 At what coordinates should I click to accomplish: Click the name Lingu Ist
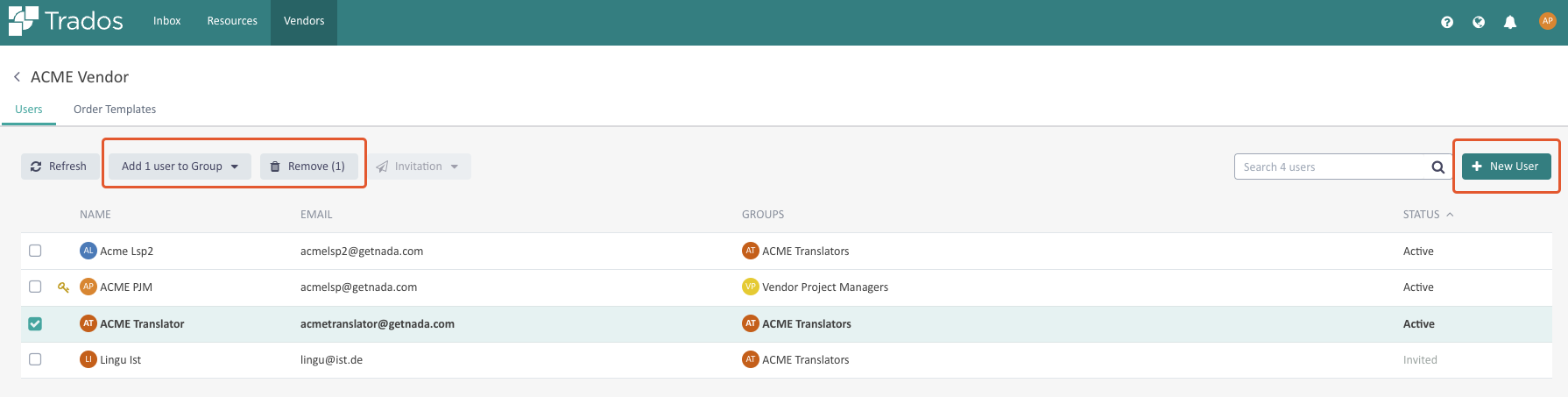[121, 360]
